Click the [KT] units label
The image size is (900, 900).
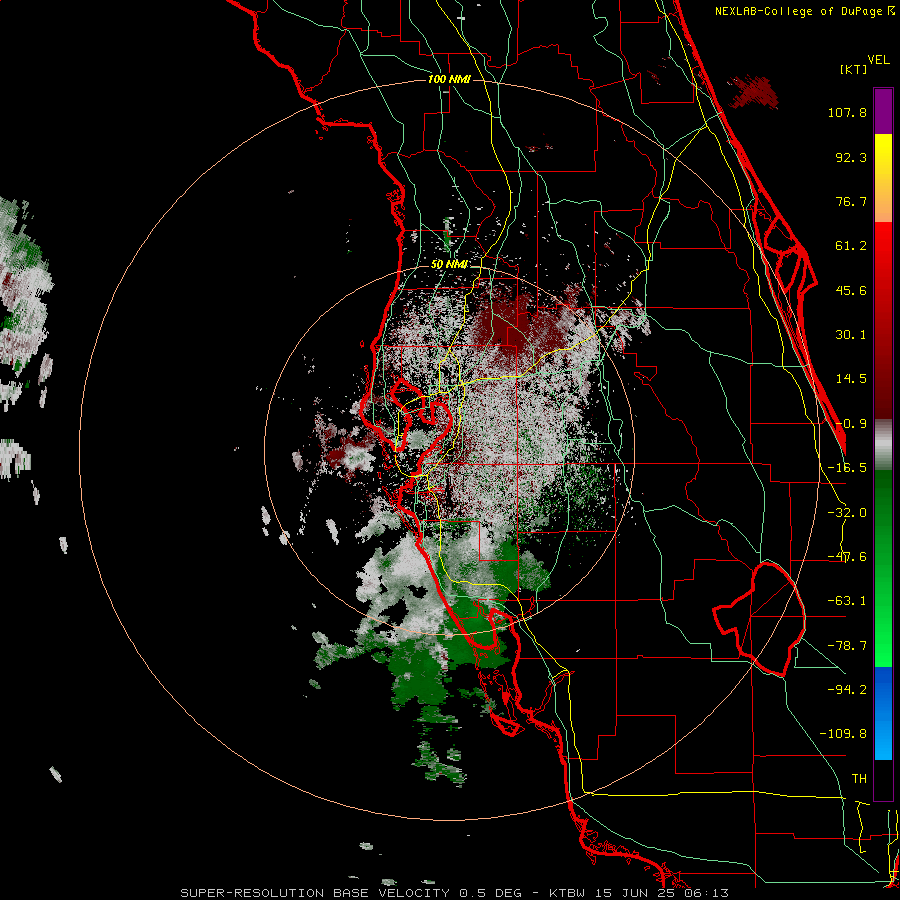pyautogui.click(x=854, y=69)
